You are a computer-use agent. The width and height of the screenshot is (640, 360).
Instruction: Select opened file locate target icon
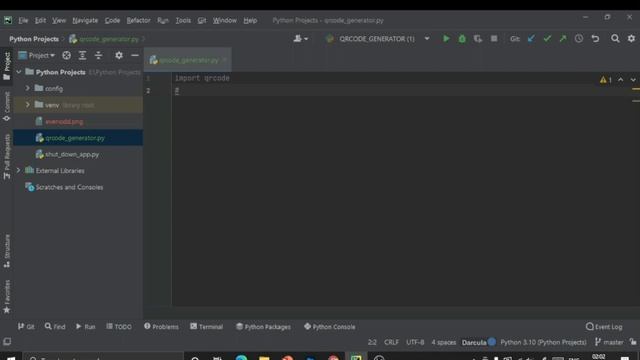[x=66, y=56]
